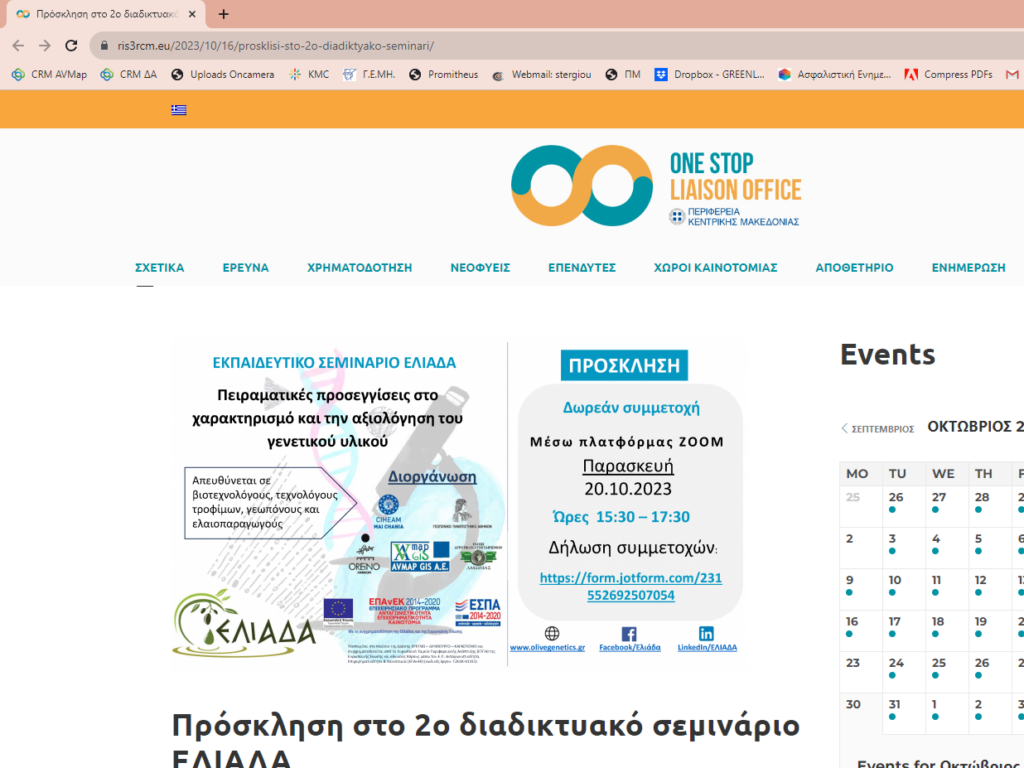Open the ΣΧΕΤΙΚΑ menu

(160, 268)
